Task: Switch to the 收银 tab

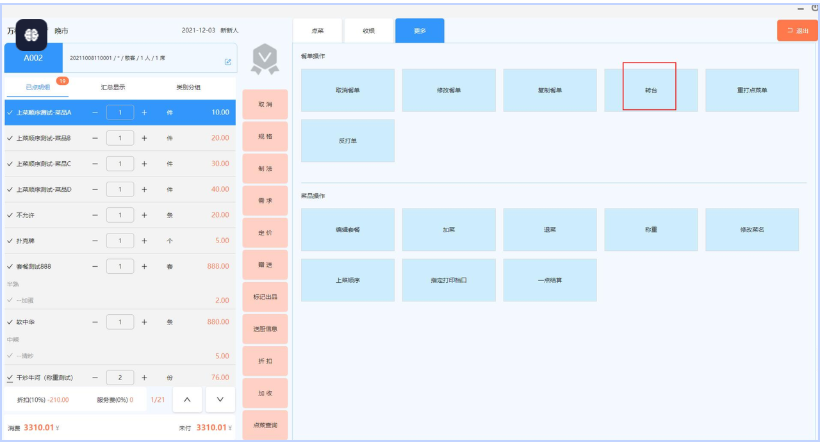Action: [x=368, y=31]
